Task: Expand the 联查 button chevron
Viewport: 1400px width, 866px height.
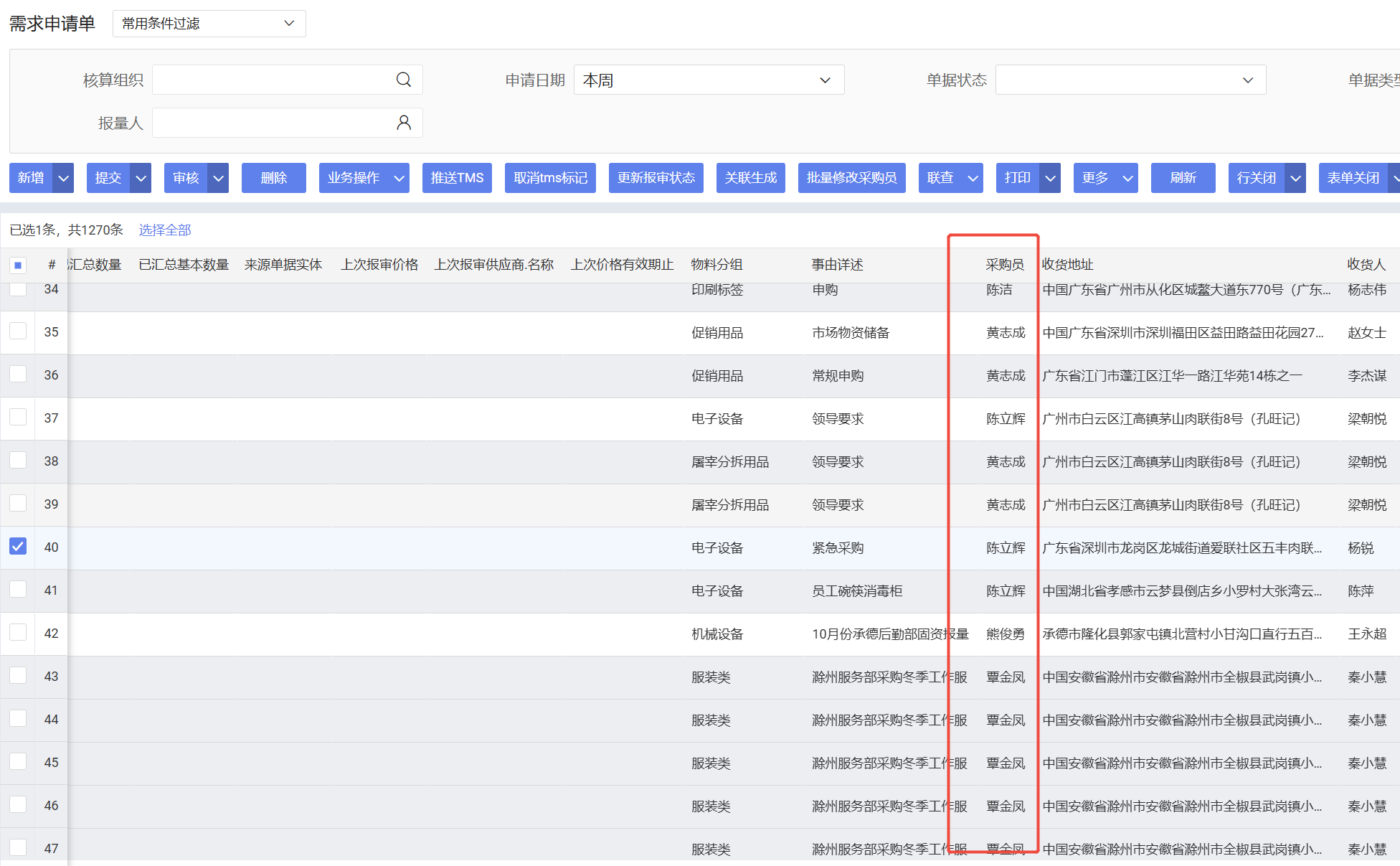Action: tap(973, 178)
